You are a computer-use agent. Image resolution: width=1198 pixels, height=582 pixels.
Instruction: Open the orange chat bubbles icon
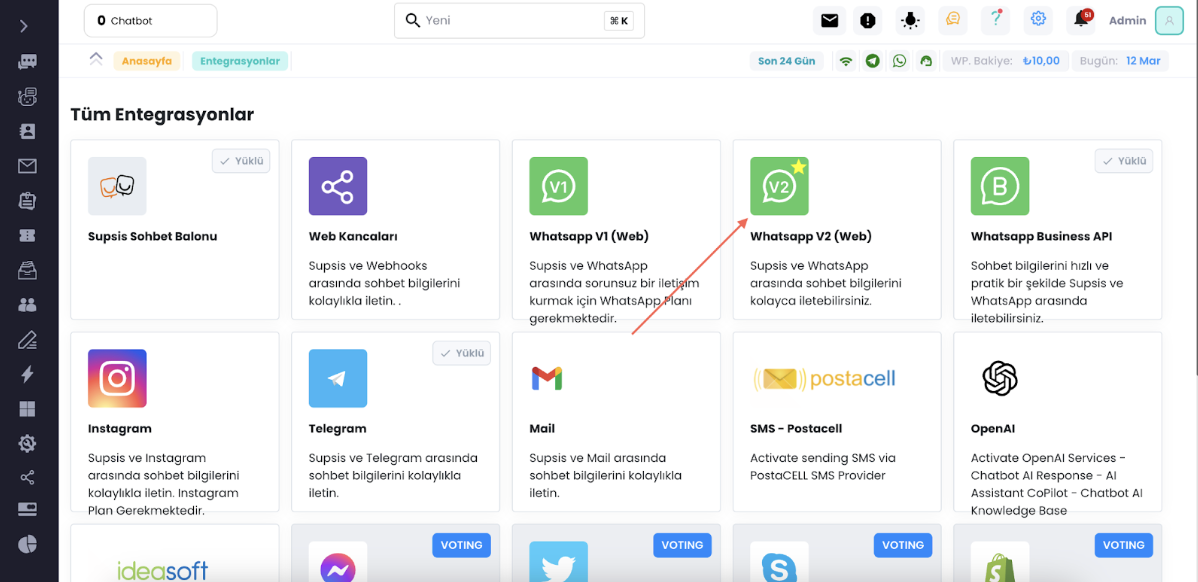click(x=953, y=21)
